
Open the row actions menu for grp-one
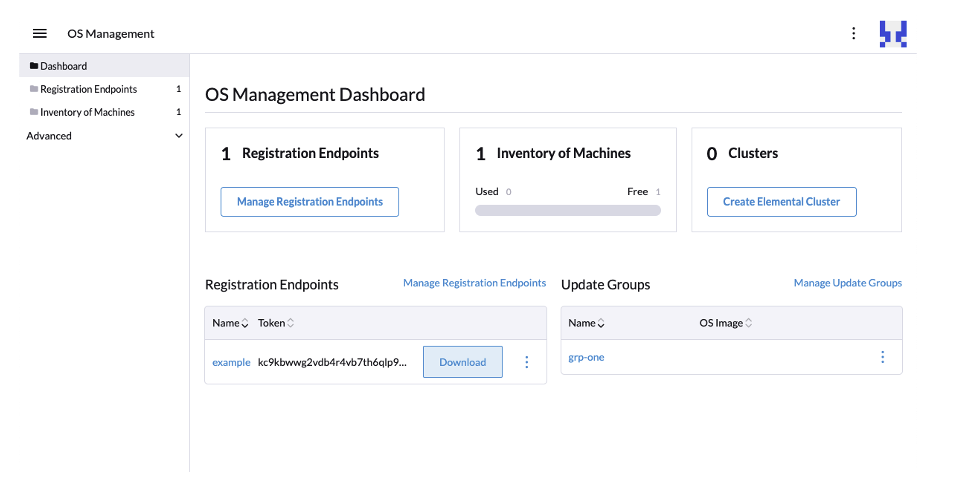click(x=882, y=357)
